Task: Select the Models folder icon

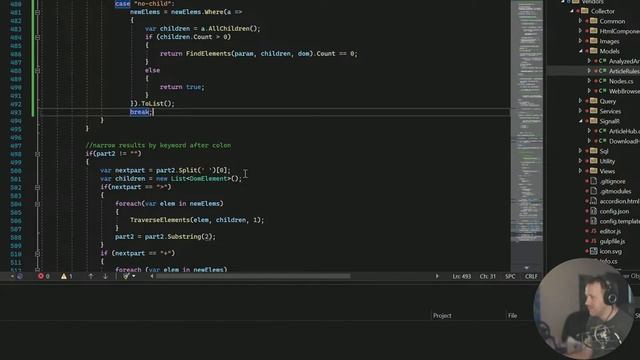Action: 593,51
